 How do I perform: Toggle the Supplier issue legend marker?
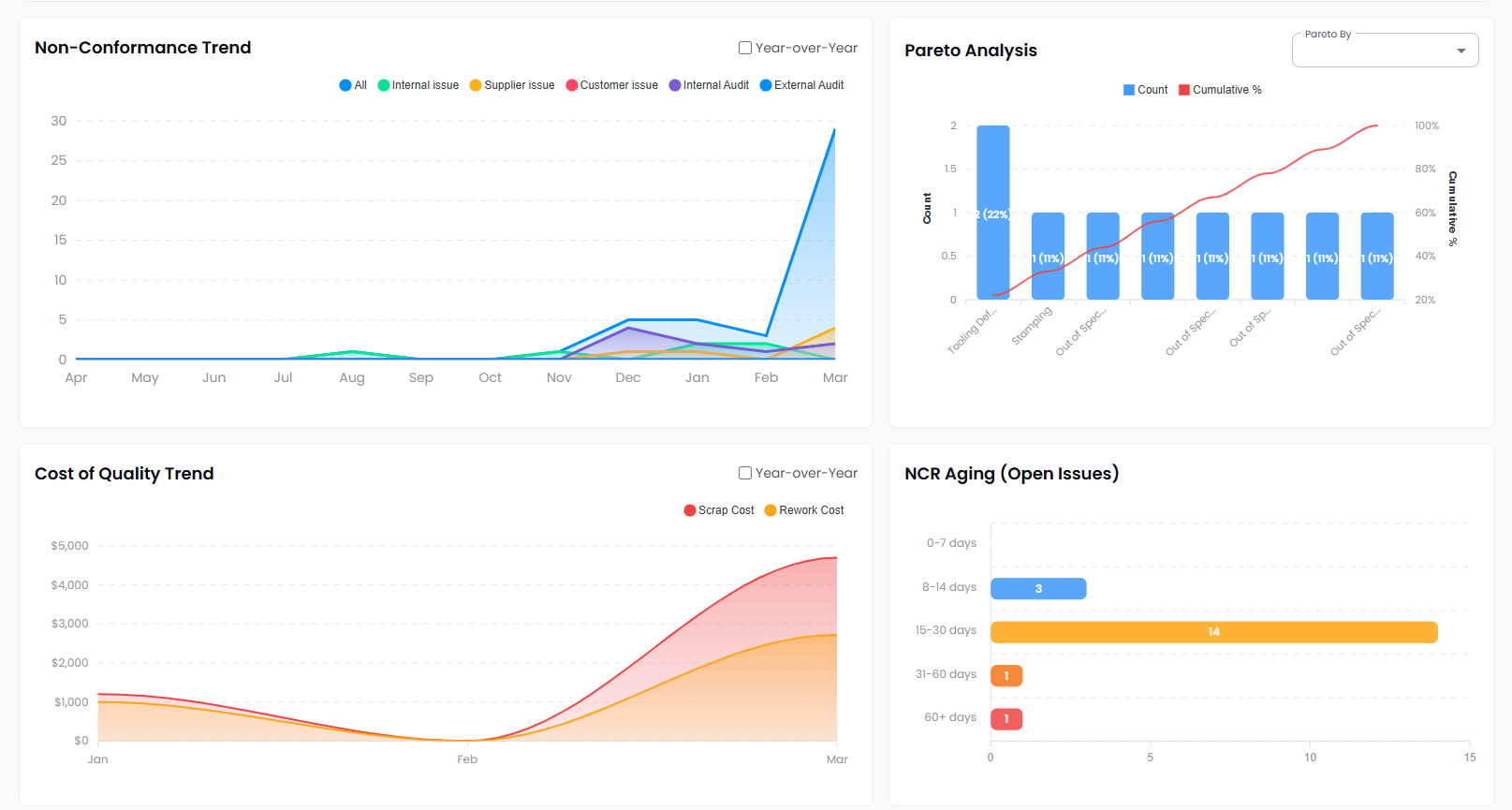click(x=476, y=85)
